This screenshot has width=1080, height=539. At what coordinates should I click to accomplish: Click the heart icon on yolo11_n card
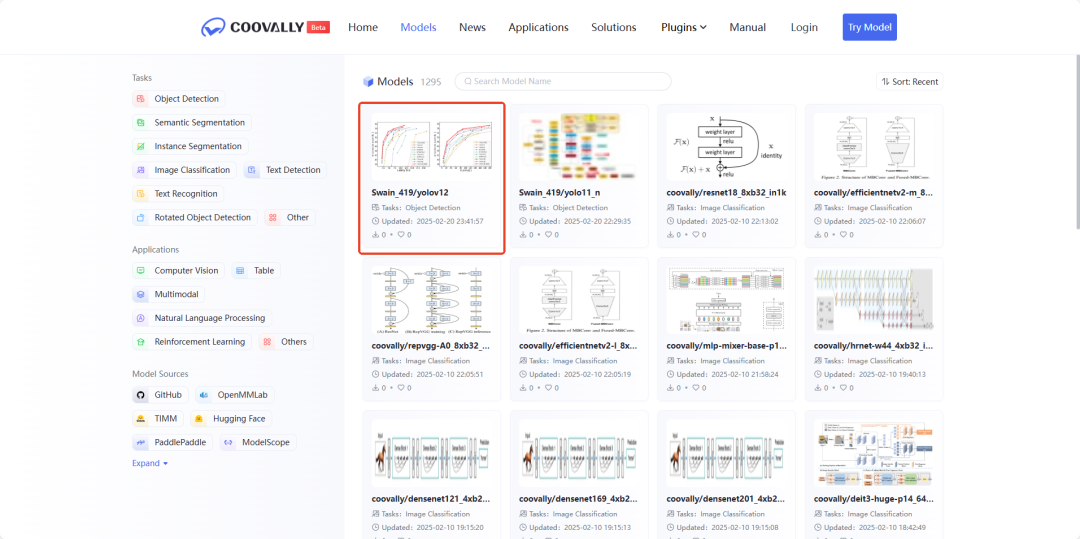pyautogui.click(x=548, y=235)
